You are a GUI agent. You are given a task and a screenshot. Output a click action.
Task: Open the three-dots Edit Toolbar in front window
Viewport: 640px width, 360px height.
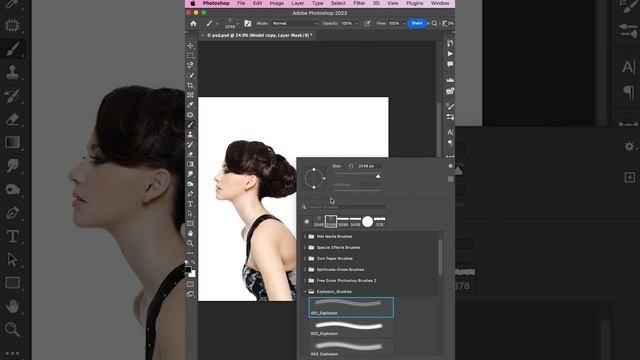tap(190, 253)
